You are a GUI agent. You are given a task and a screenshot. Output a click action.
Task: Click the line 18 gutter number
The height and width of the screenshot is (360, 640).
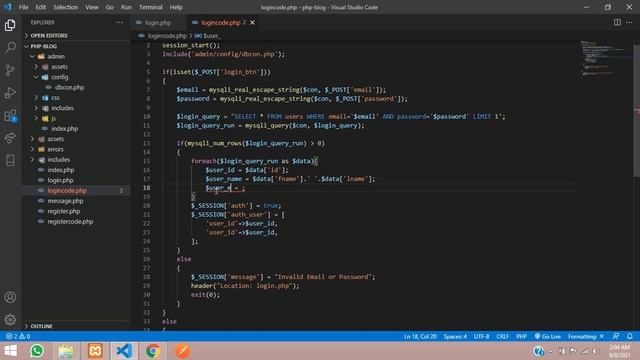tap(147, 188)
